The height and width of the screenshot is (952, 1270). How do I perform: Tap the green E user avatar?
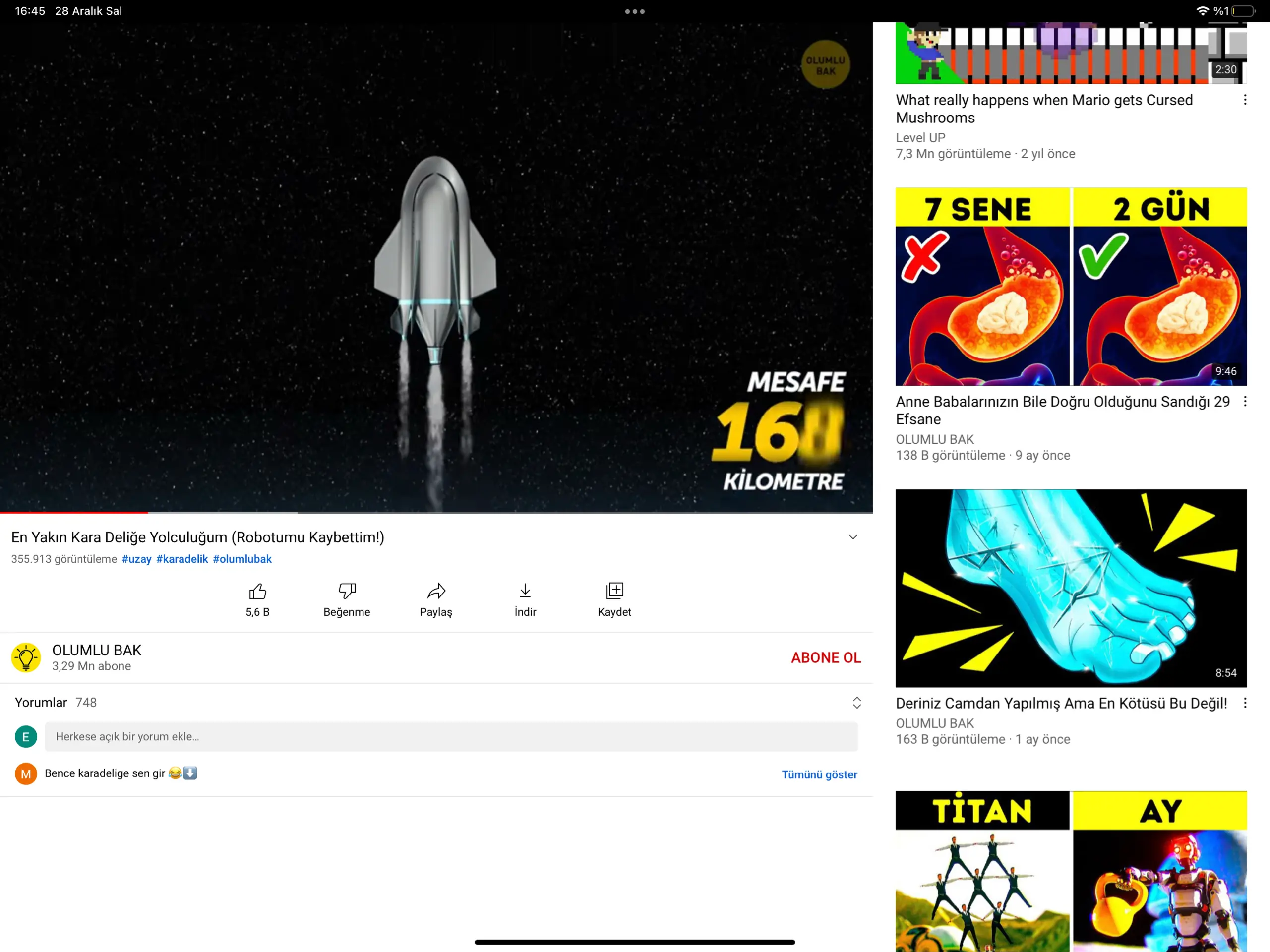coord(26,737)
